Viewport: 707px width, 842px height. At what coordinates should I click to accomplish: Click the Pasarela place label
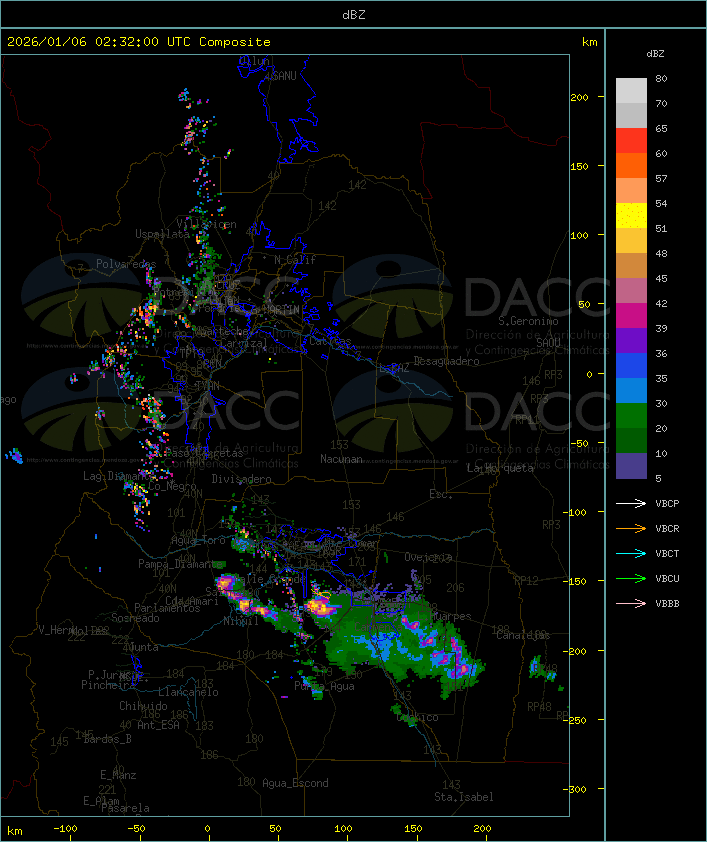pos(125,808)
